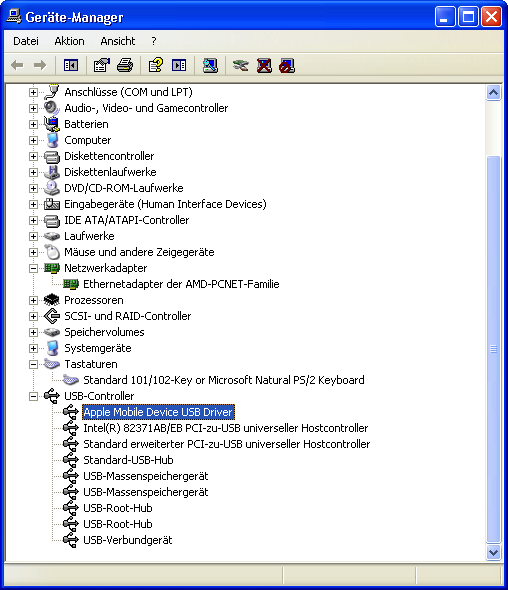Expand DVD/CD-ROM-Laufwerke node
Image resolution: width=508 pixels, height=590 pixels.
33,188
